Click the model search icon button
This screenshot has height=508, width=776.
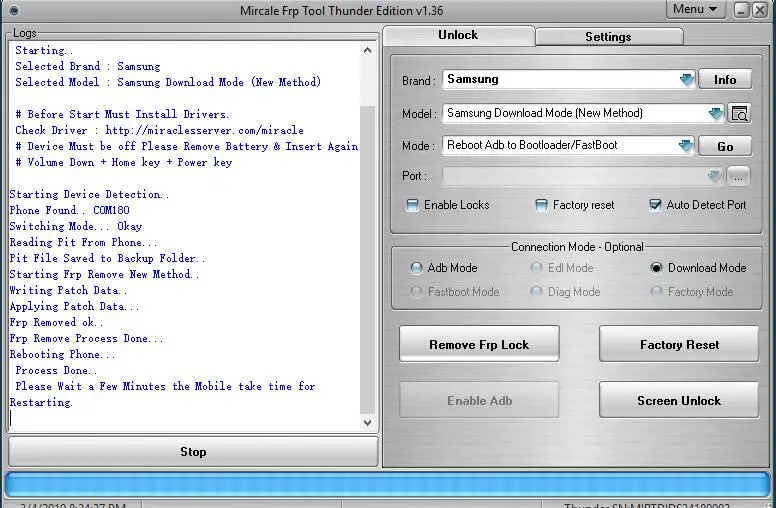[x=739, y=113]
